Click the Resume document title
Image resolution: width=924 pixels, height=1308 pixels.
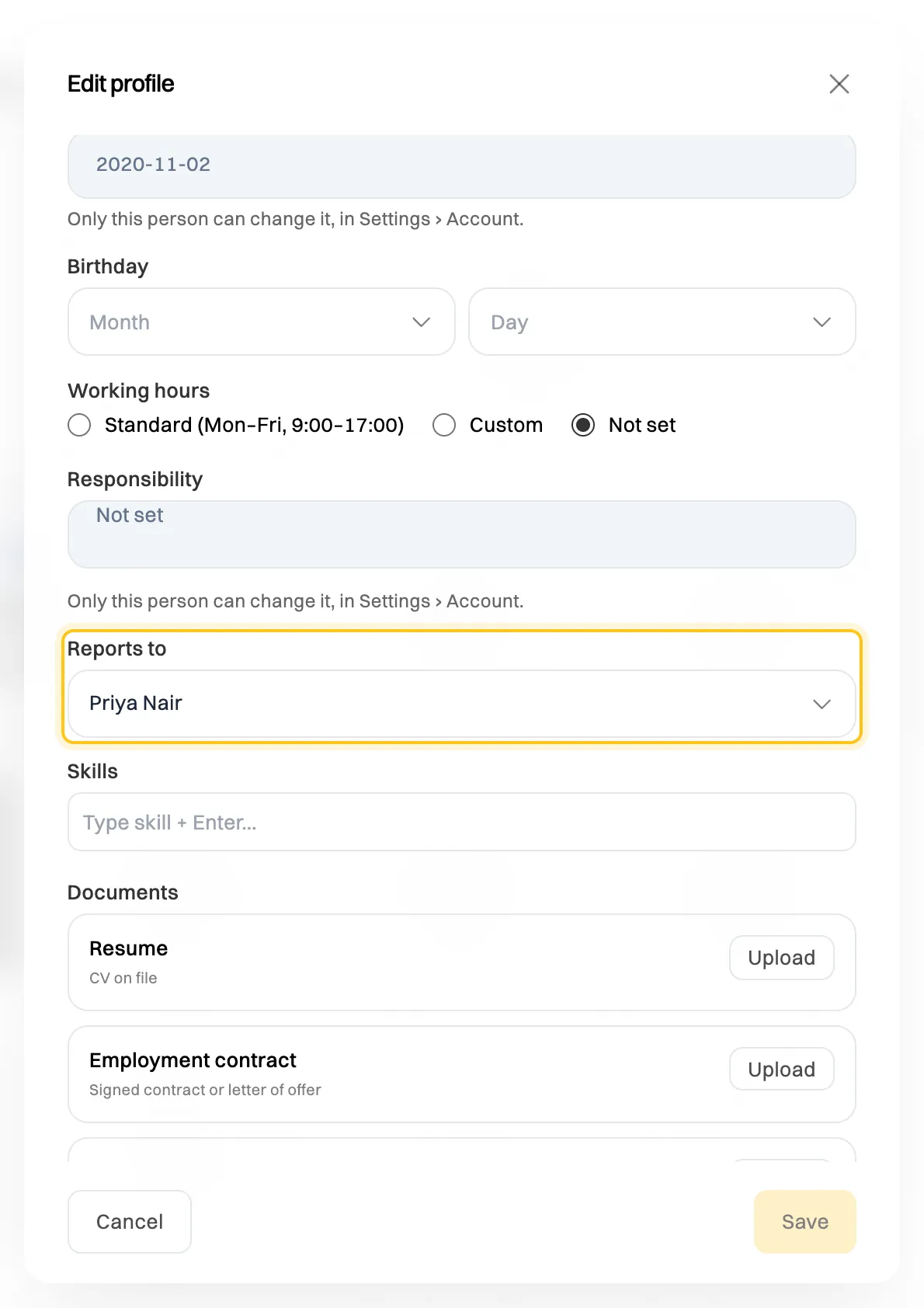129,948
